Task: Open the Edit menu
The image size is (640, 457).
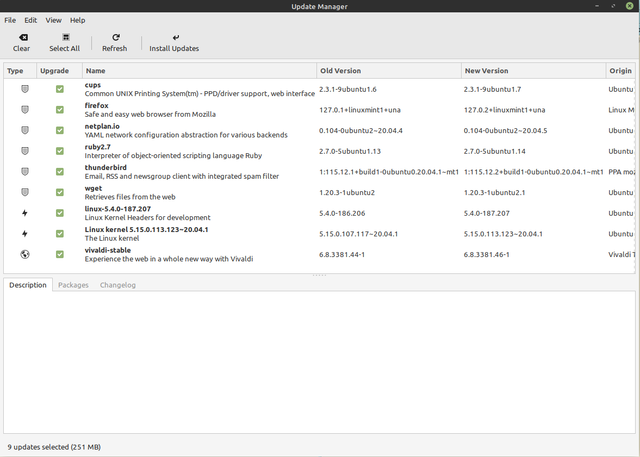Action: click(31, 20)
